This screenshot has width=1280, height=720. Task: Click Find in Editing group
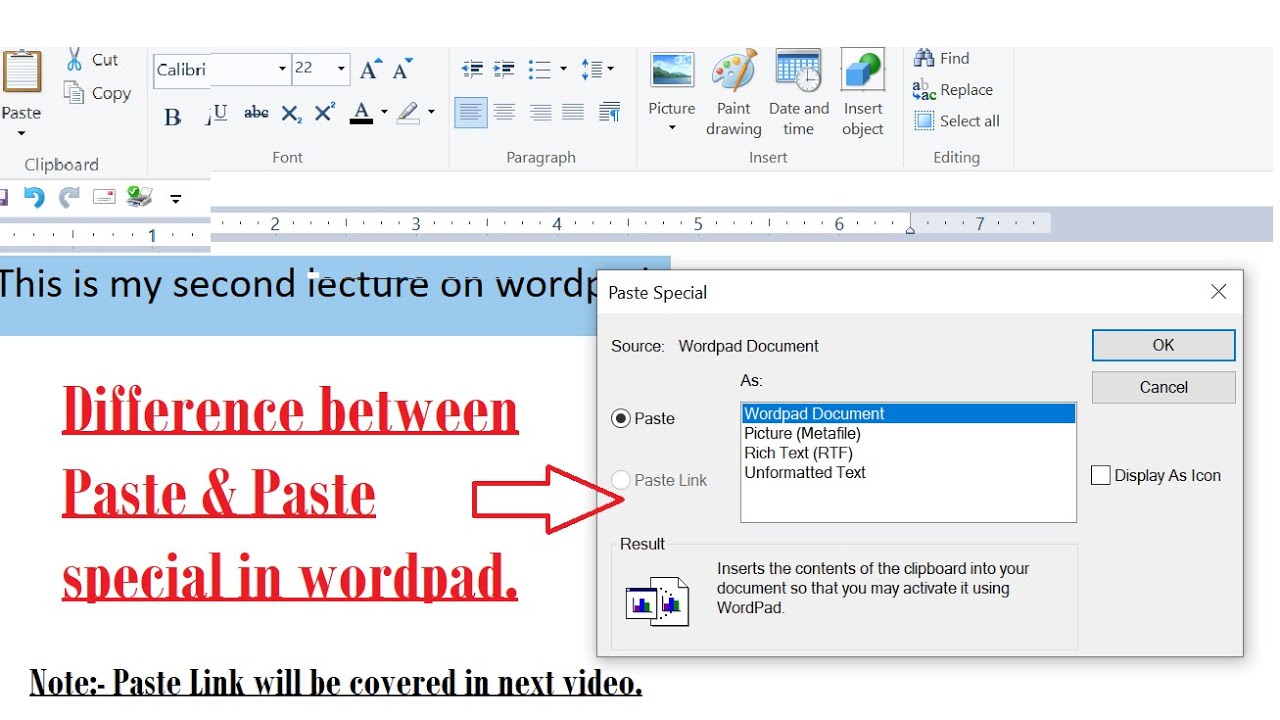pyautogui.click(x=941, y=58)
